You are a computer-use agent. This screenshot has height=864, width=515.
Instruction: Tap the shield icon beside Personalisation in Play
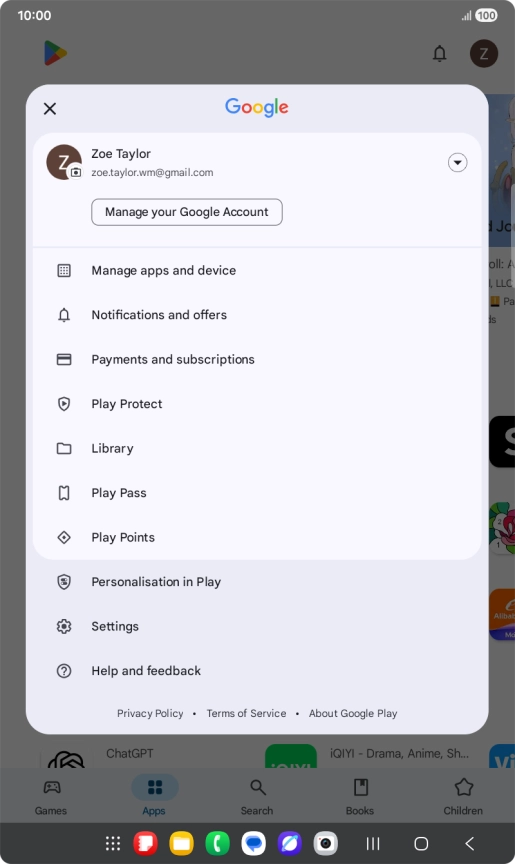(x=64, y=582)
